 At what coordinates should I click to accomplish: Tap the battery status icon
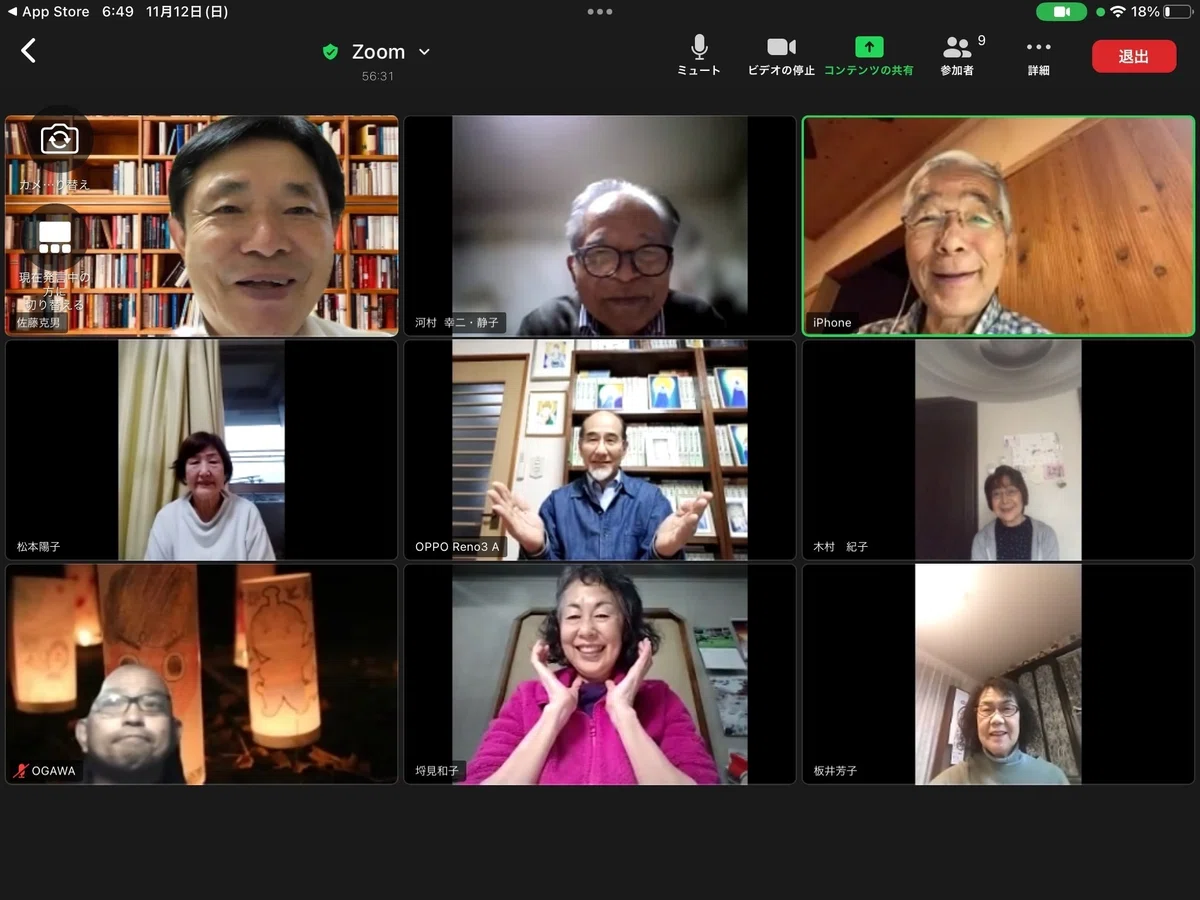pyautogui.click(x=1178, y=12)
